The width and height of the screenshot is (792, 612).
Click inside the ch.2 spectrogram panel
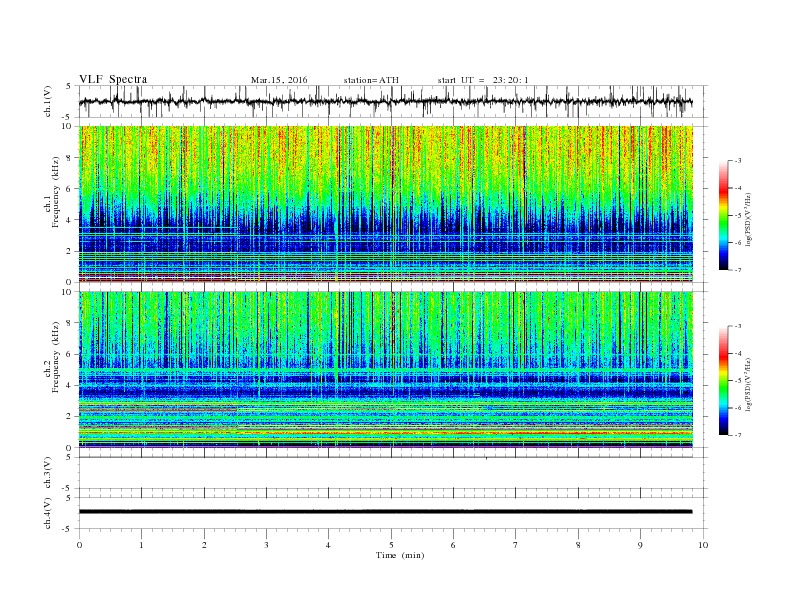[385, 370]
